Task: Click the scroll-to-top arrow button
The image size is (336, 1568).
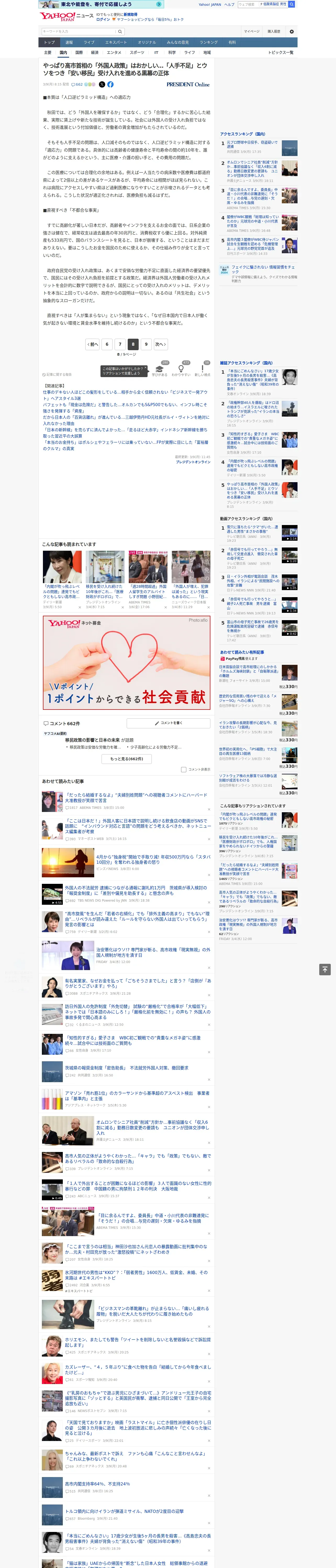Action: tap(325, 970)
